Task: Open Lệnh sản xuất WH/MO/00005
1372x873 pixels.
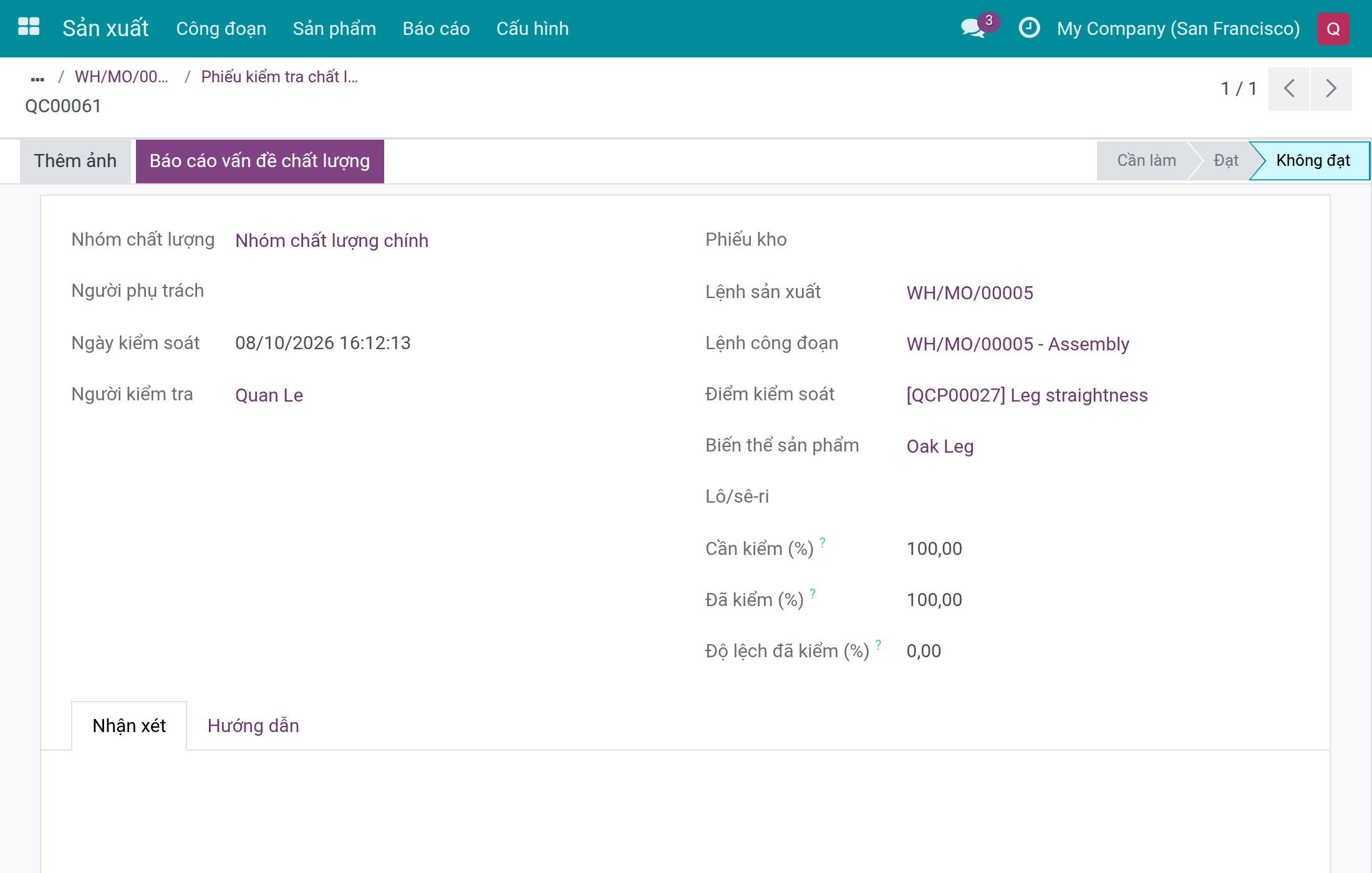Action: click(970, 293)
